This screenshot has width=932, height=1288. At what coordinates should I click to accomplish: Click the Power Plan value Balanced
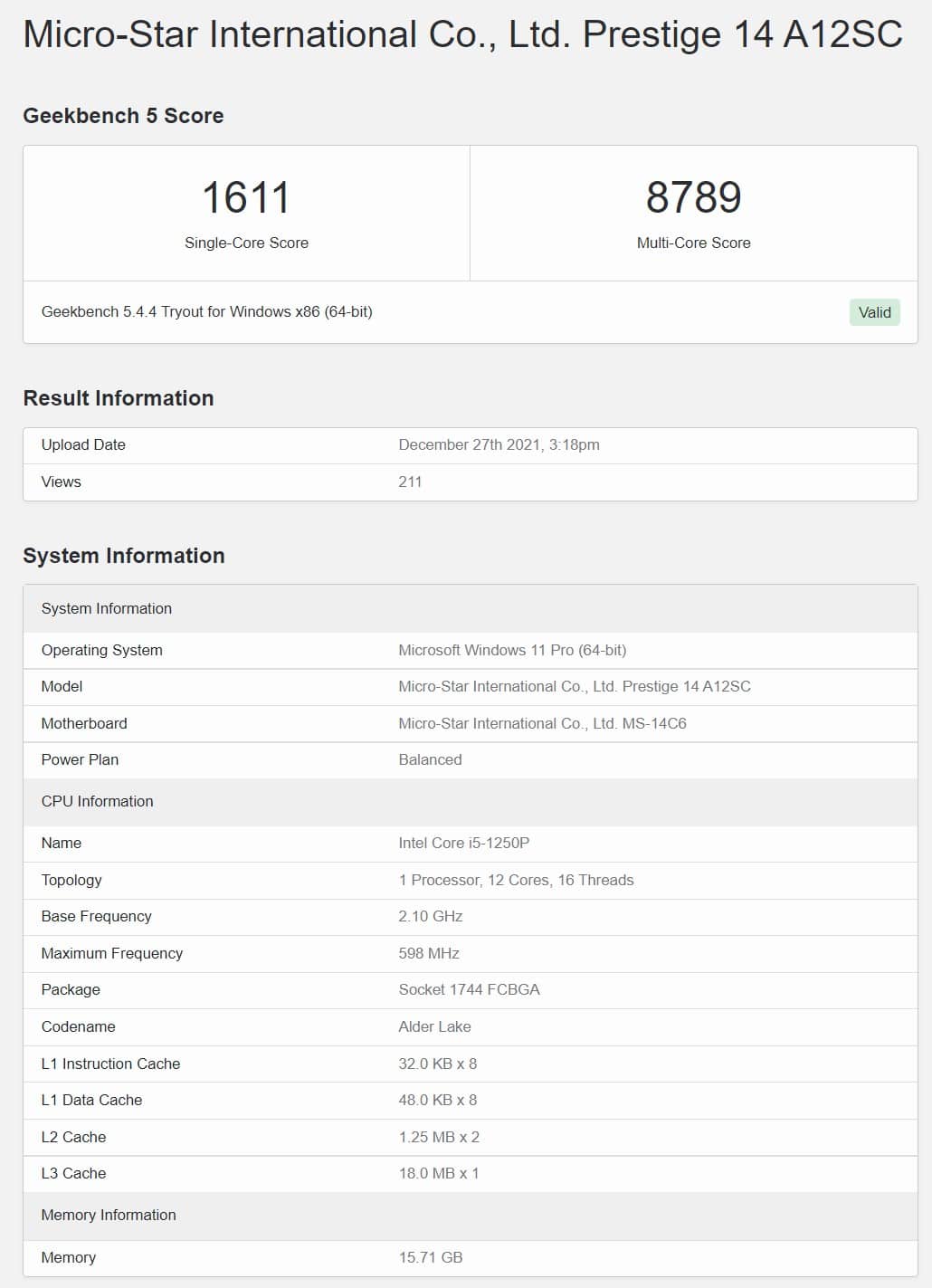(430, 759)
